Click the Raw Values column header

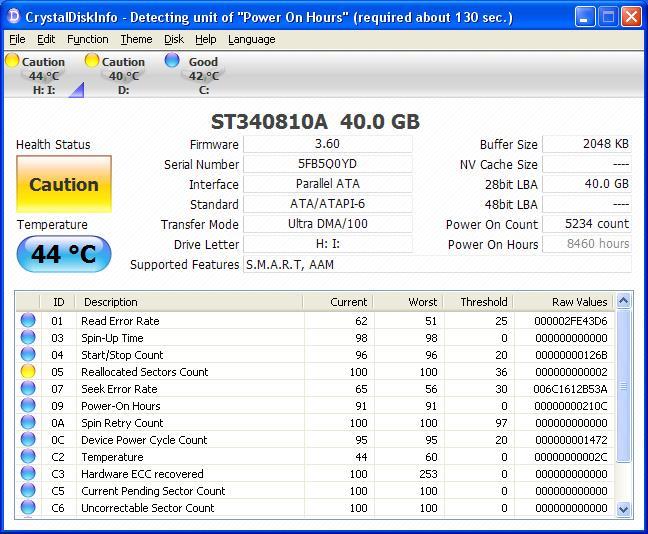coord(565,302)
